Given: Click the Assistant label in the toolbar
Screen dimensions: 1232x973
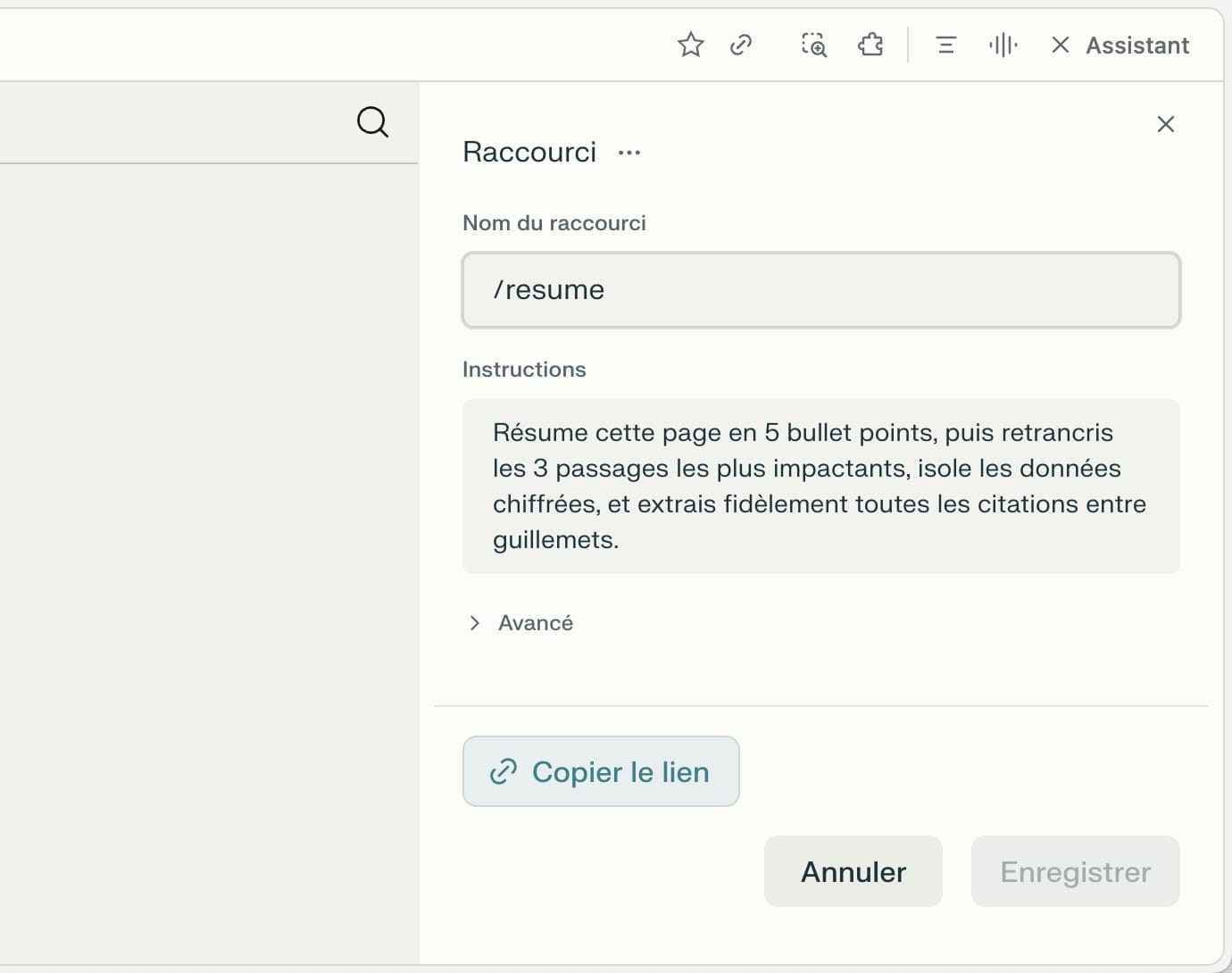Looking at the screenshot, I should (1137, 46).
